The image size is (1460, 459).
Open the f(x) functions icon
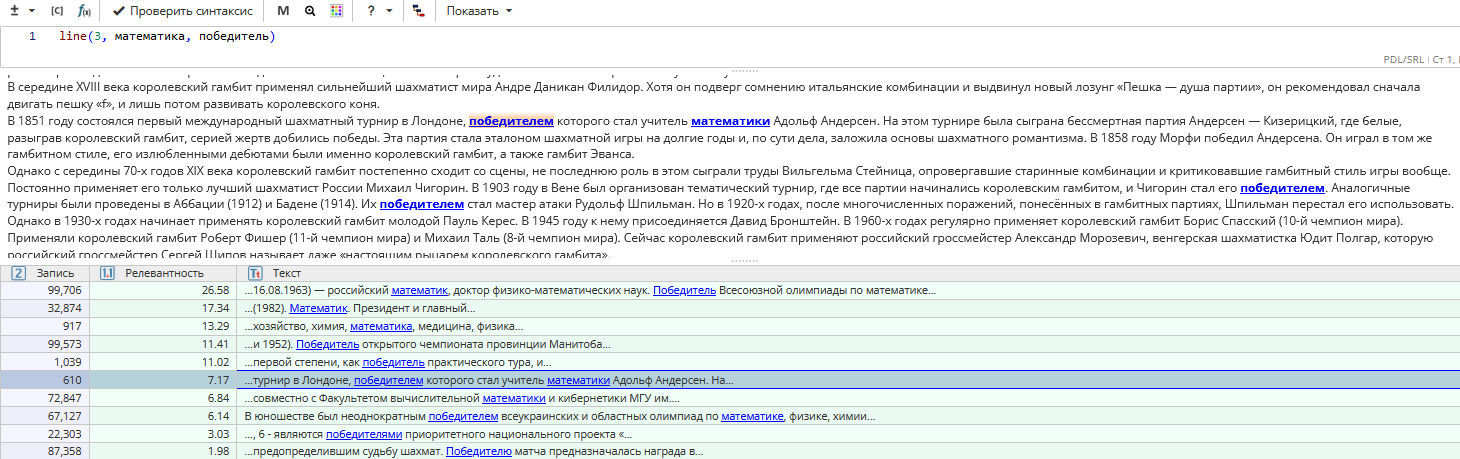[84, 11]
